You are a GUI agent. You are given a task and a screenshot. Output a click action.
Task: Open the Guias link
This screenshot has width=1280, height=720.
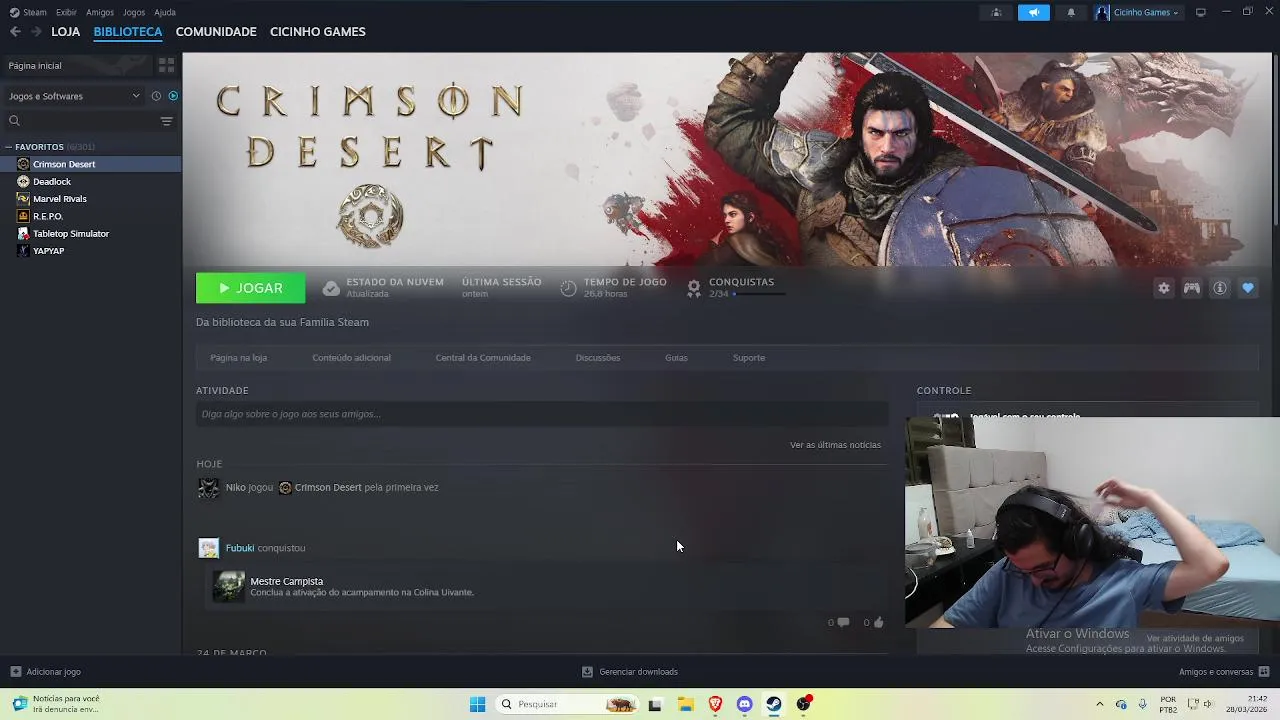(676, 358)
